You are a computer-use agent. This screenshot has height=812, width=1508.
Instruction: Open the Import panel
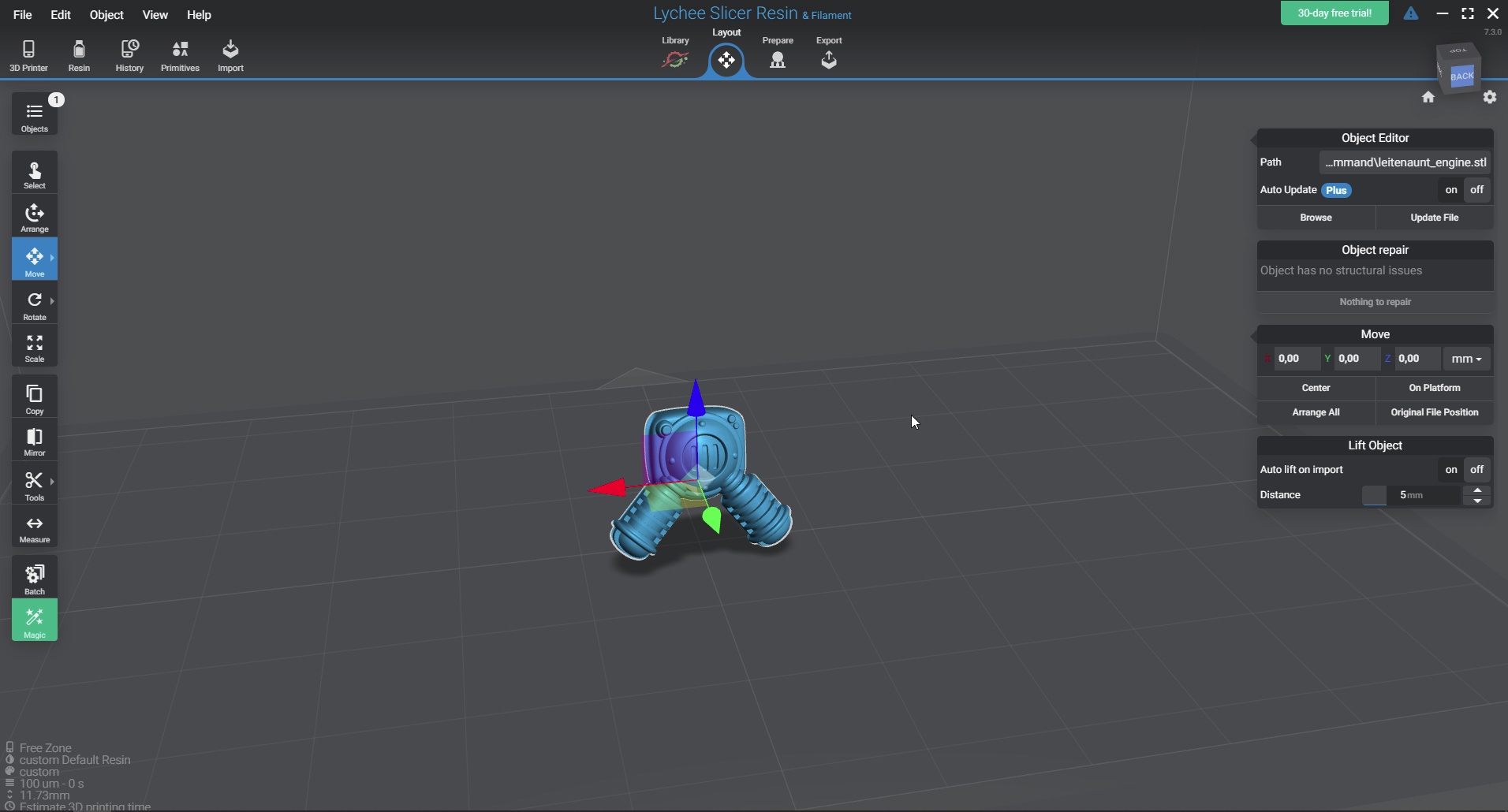[x=230, y=55]
